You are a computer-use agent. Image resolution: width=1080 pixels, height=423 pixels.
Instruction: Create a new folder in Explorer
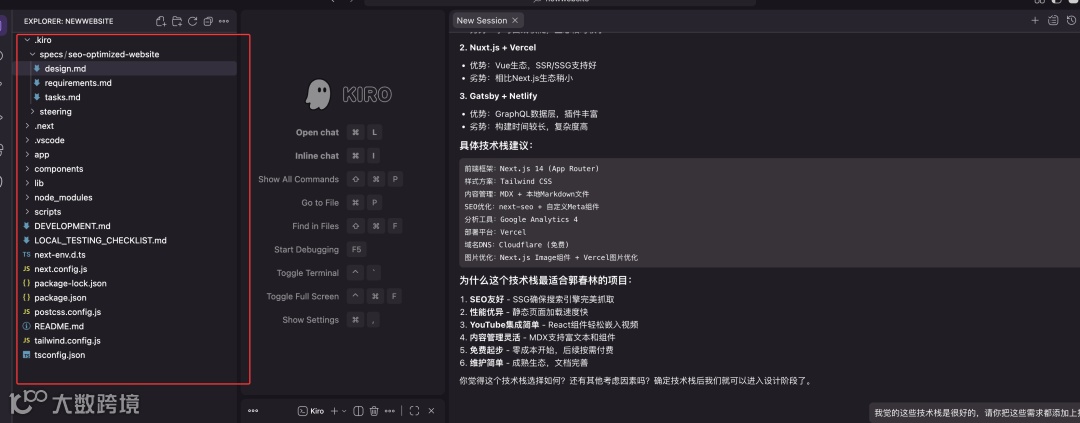[177, 21]
